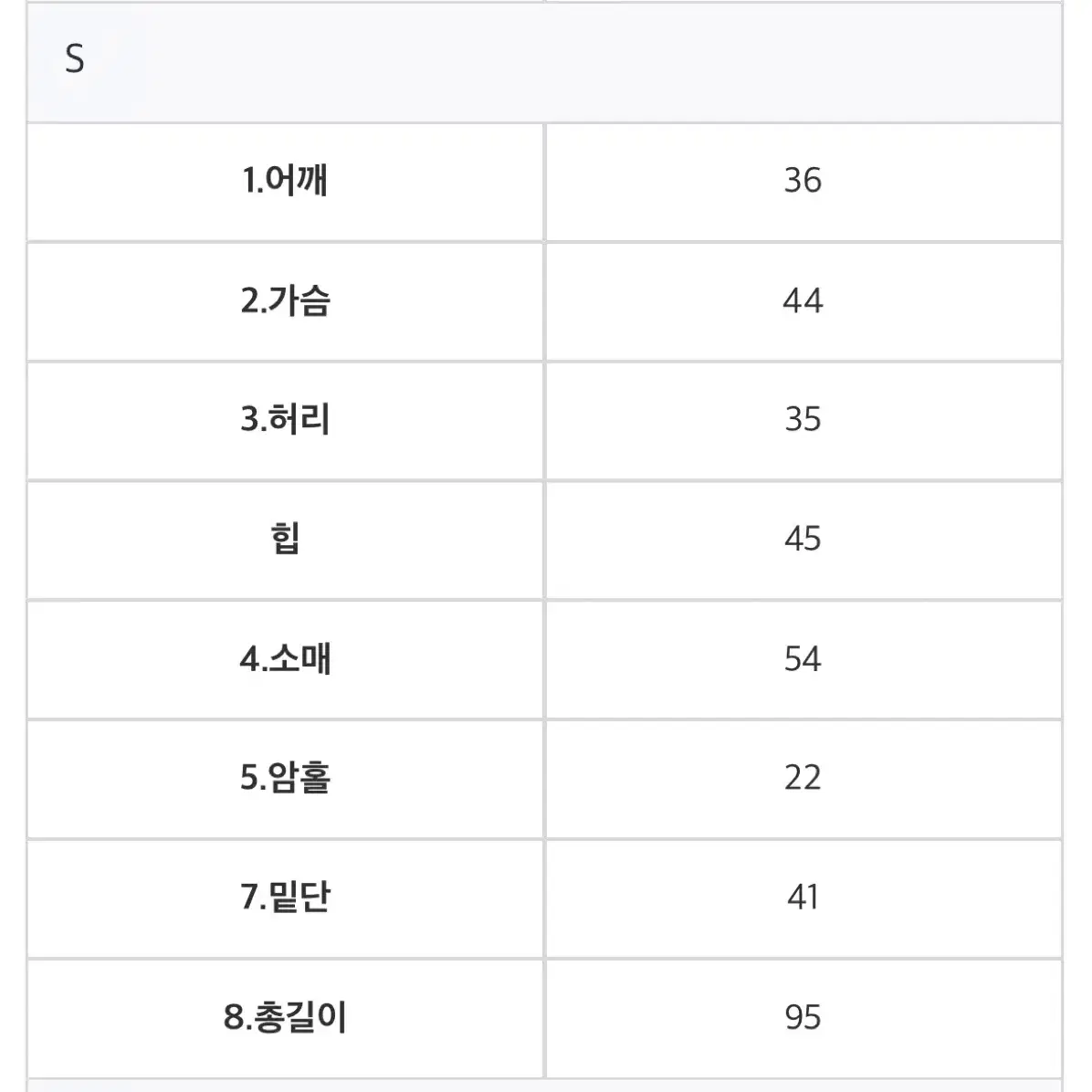Select the chest value 44
1092x1092 pixels.
[x=803, y=301]
